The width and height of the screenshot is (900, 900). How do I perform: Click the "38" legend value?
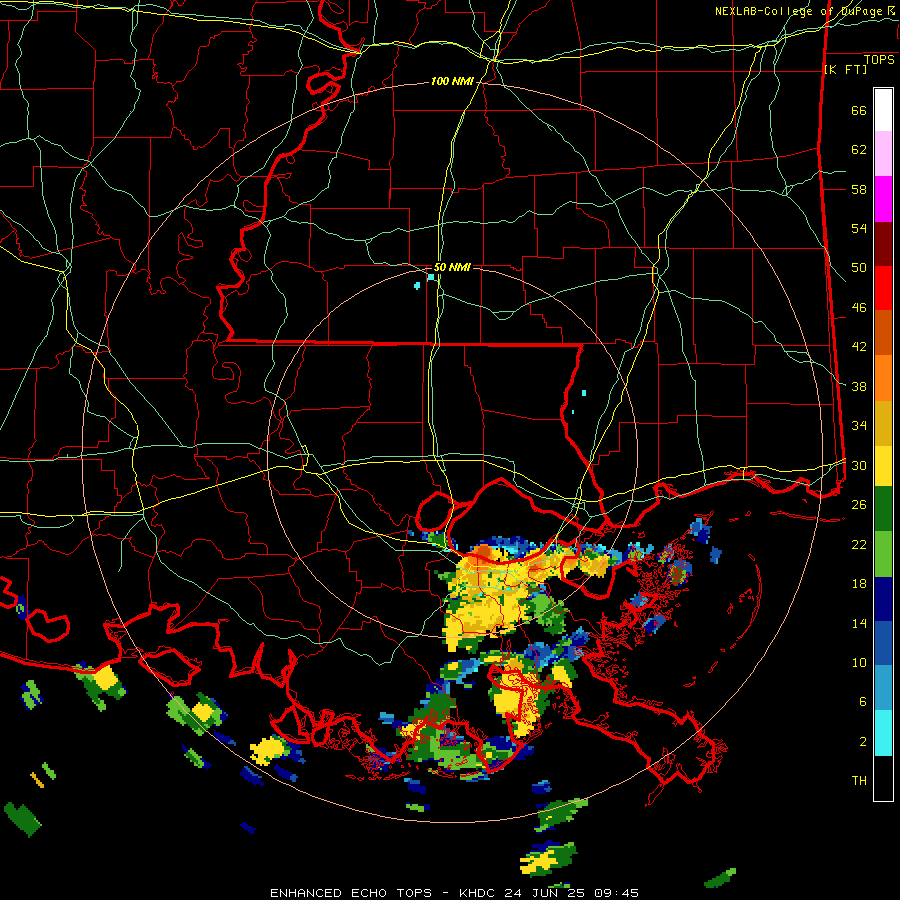click(859, 386)
